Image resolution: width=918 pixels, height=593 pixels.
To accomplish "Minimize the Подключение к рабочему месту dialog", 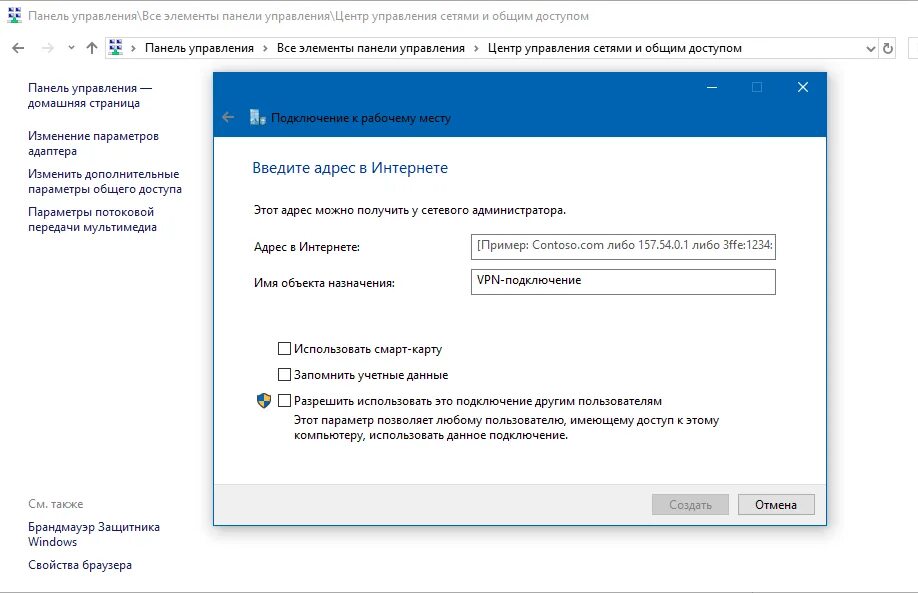I will (x=712, y=87).
